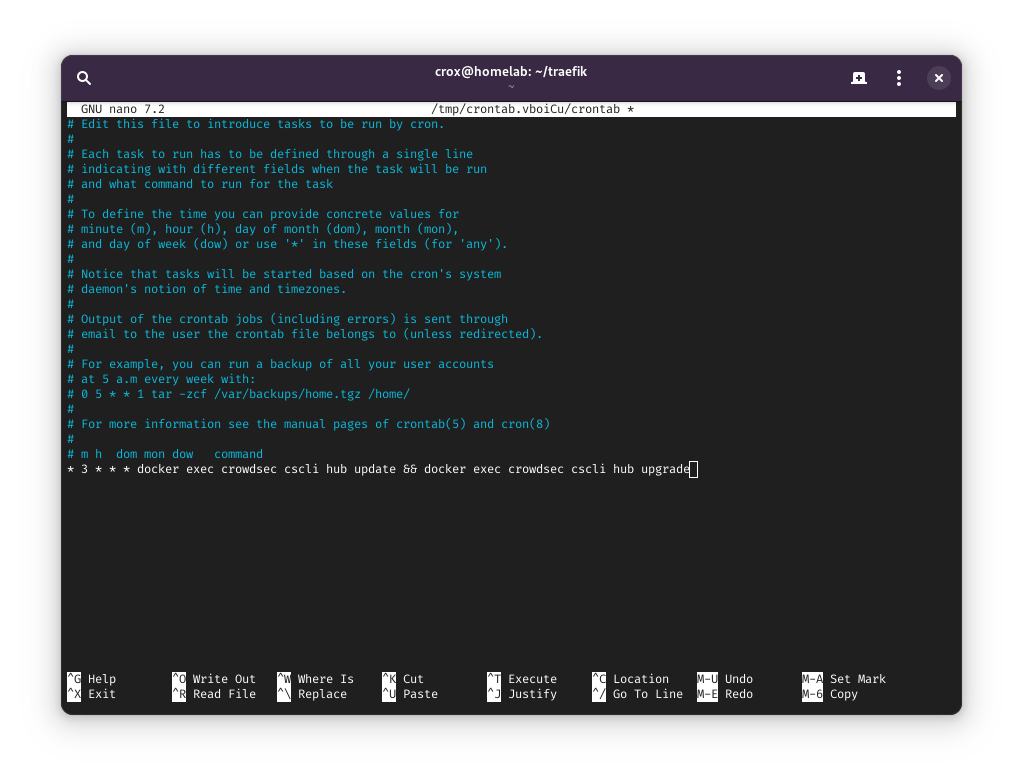Click the ^\ Replace shortcut
Screen dimensions: 1023x782
click(x=313, y=694)
